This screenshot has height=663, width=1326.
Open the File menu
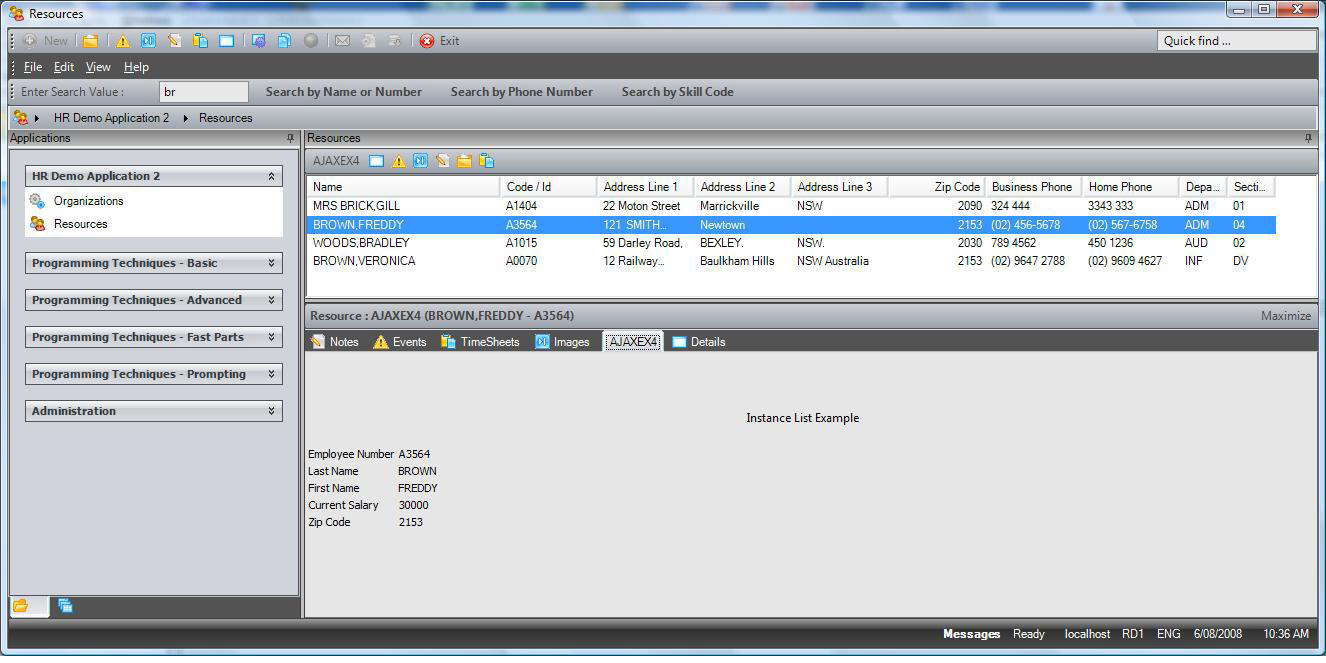[x=33, y=67]
